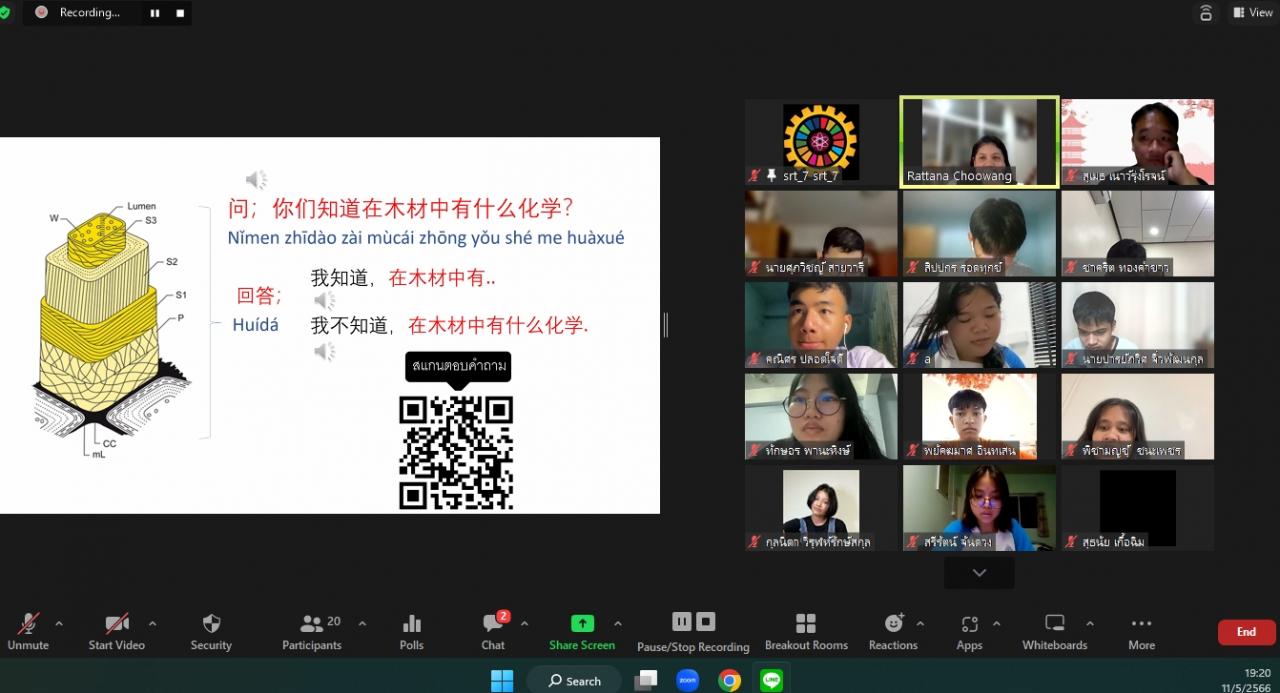Click the Zoom taskbar icon
1280x693 pixels.
click(687, 680)
